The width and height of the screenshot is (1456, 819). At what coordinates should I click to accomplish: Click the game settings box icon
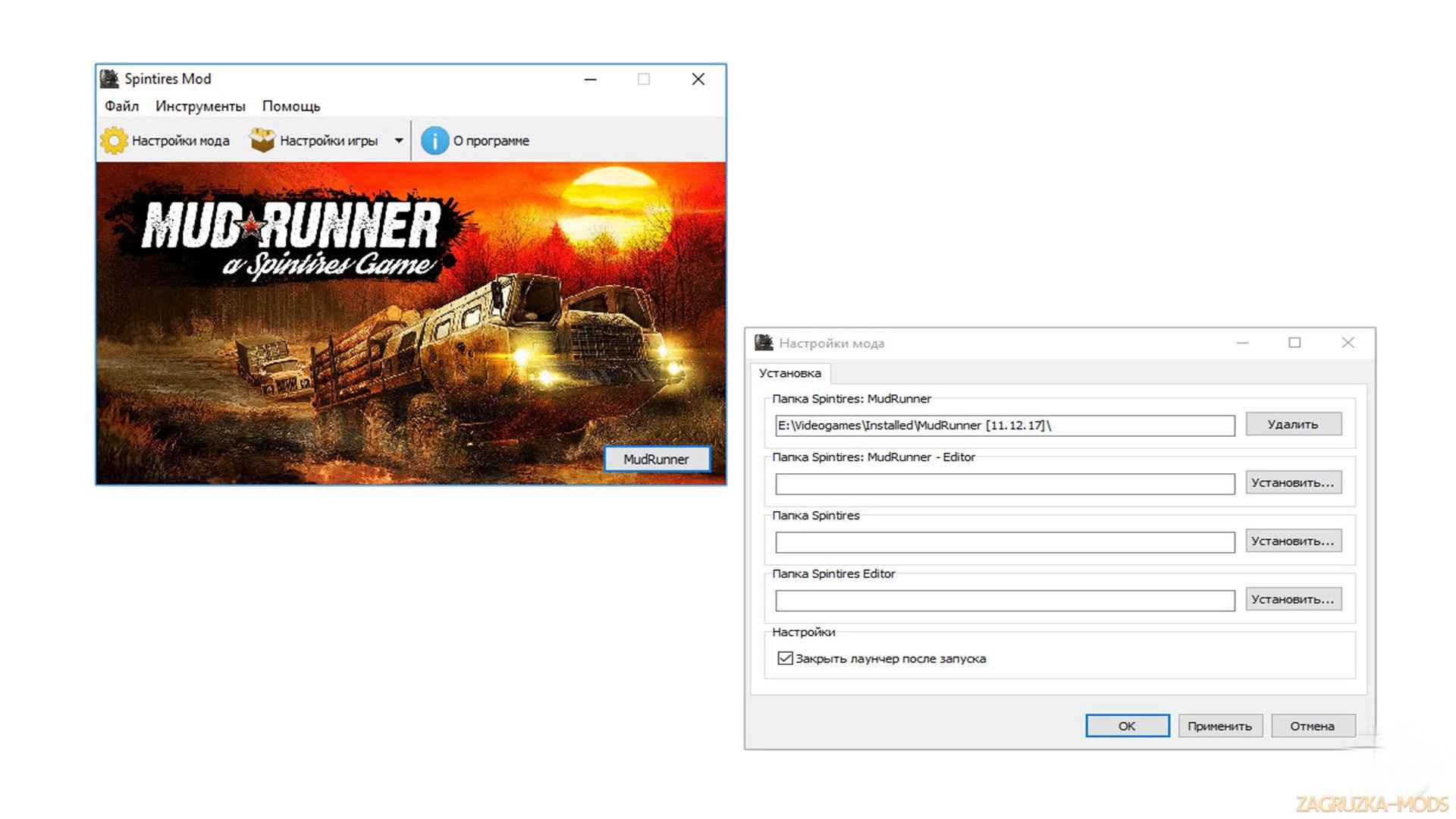coord(262,140)
